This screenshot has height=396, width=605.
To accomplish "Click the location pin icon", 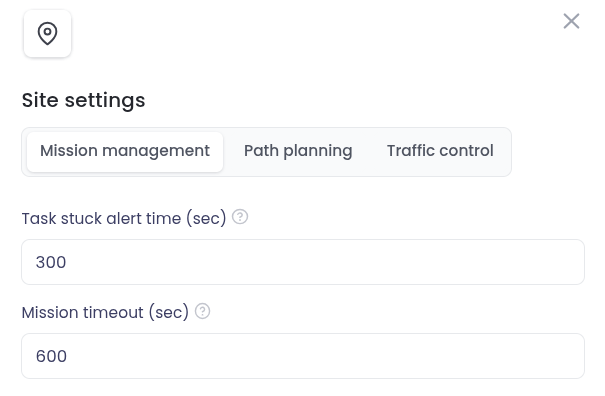I will [x=47, y=34].
